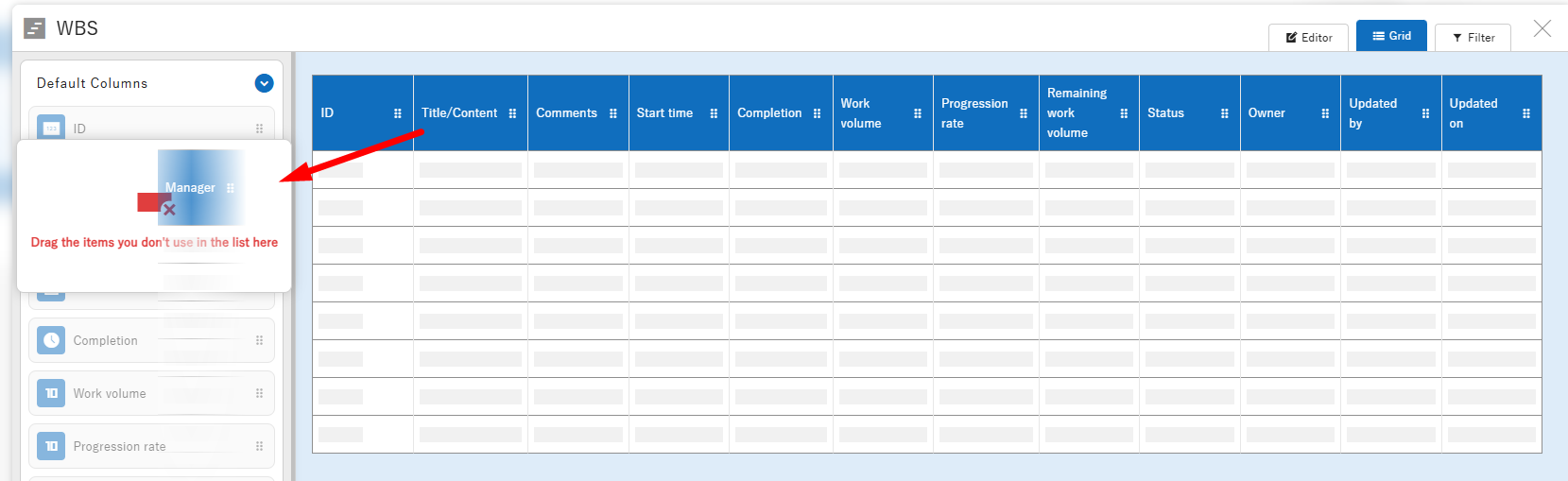Image resolution: width=1568 pixels, height=481 pixels.
Task: Grab the Work volume list item handle
Action: pyautogui.click(x=259, y=393)
